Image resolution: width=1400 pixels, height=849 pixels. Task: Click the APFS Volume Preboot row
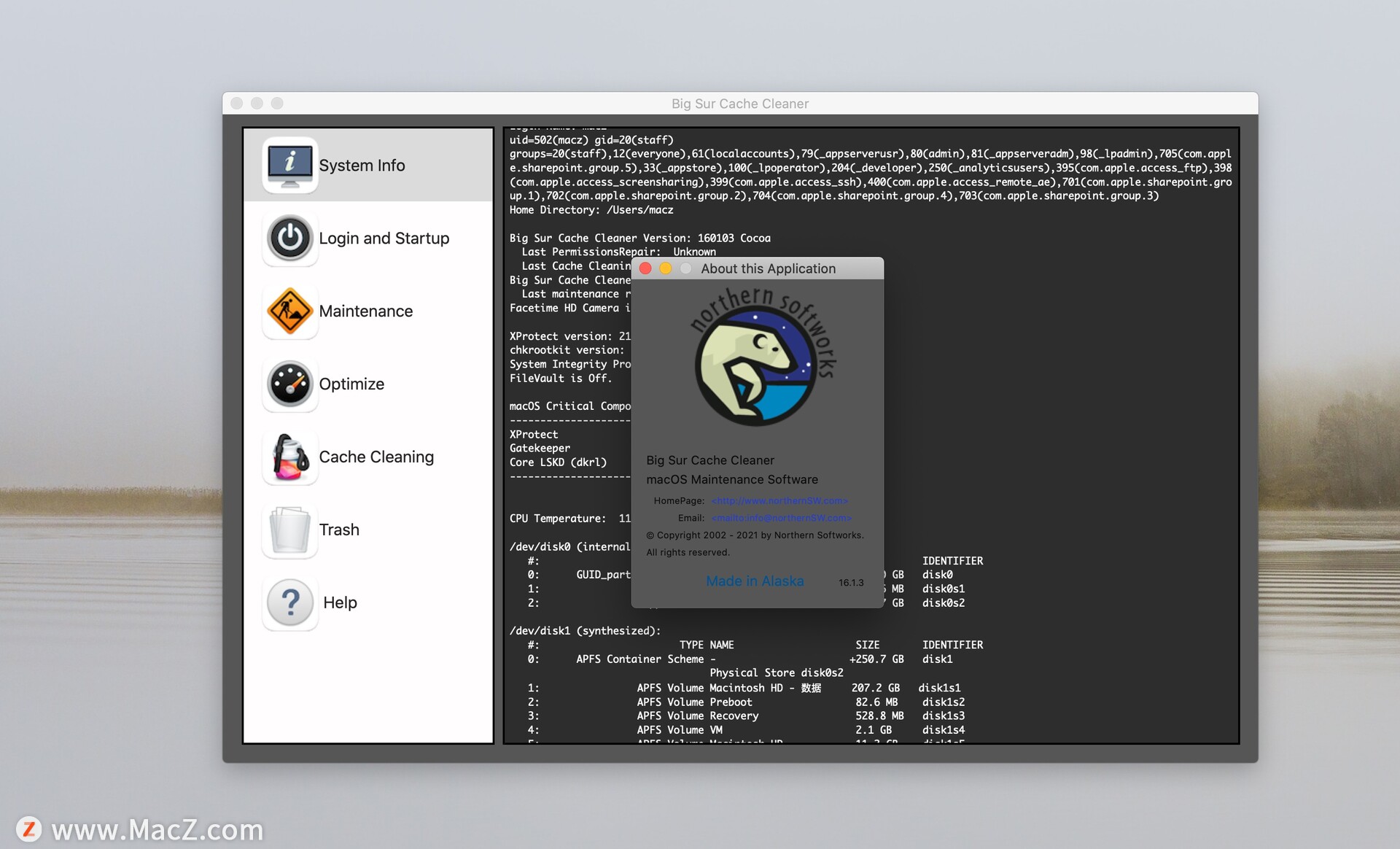[746, 702]
